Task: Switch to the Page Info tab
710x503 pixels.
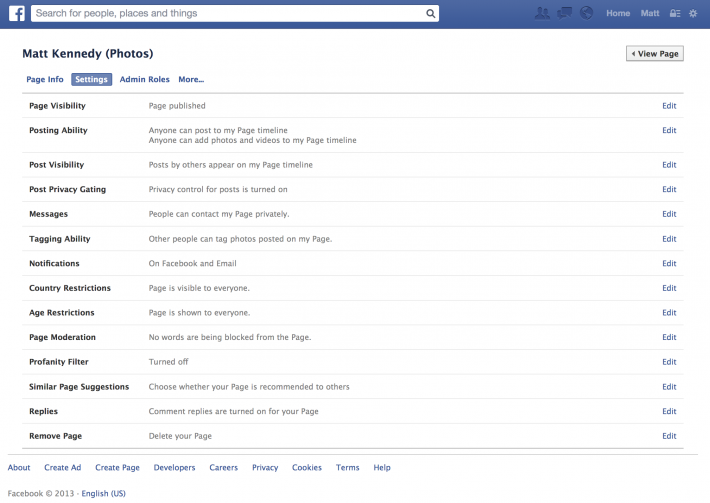Action: (45, 79)
